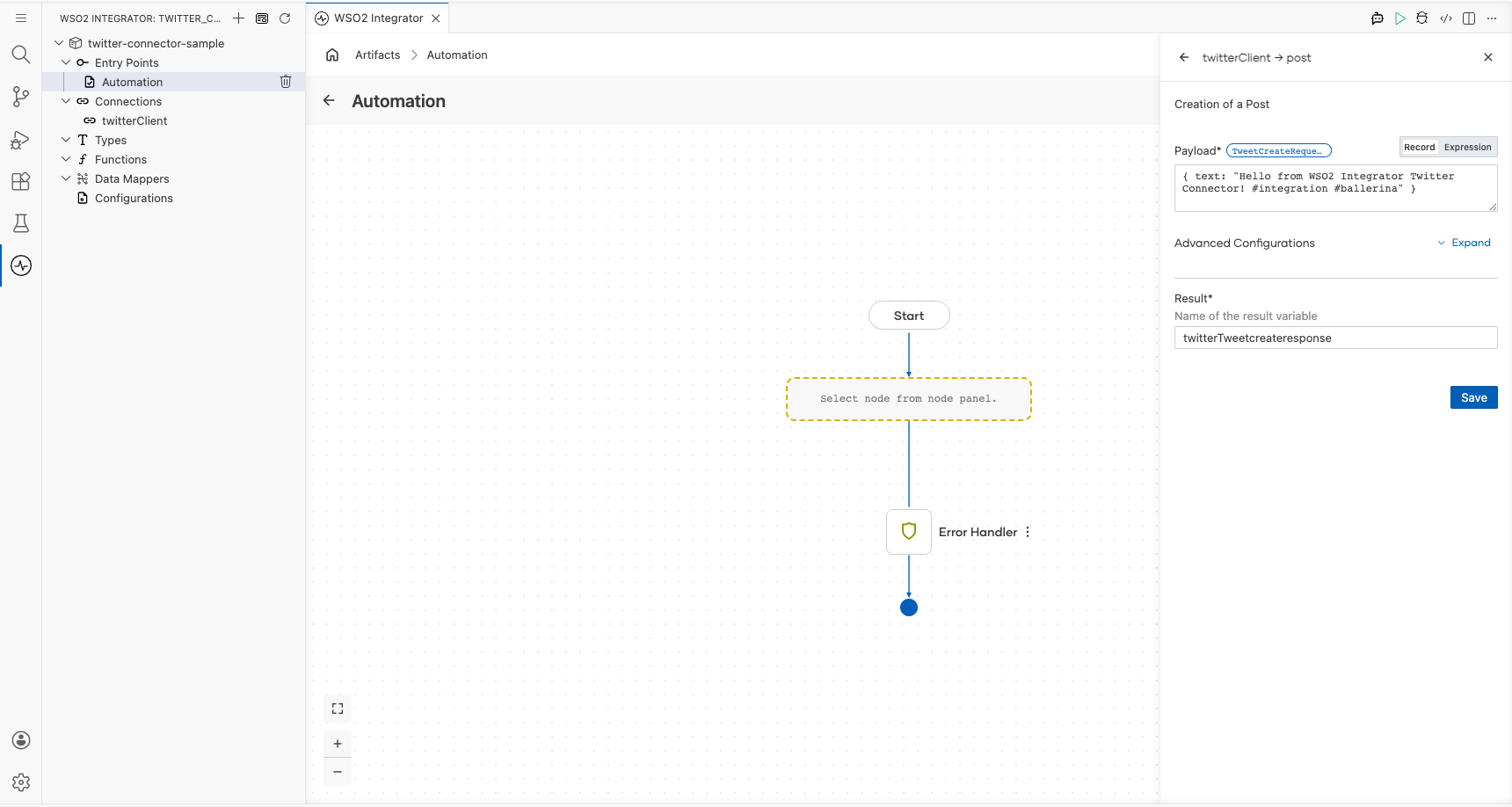The image size is (1512, 807).
Task: Open the Manage gear icon
Action: tap(21, 782)
